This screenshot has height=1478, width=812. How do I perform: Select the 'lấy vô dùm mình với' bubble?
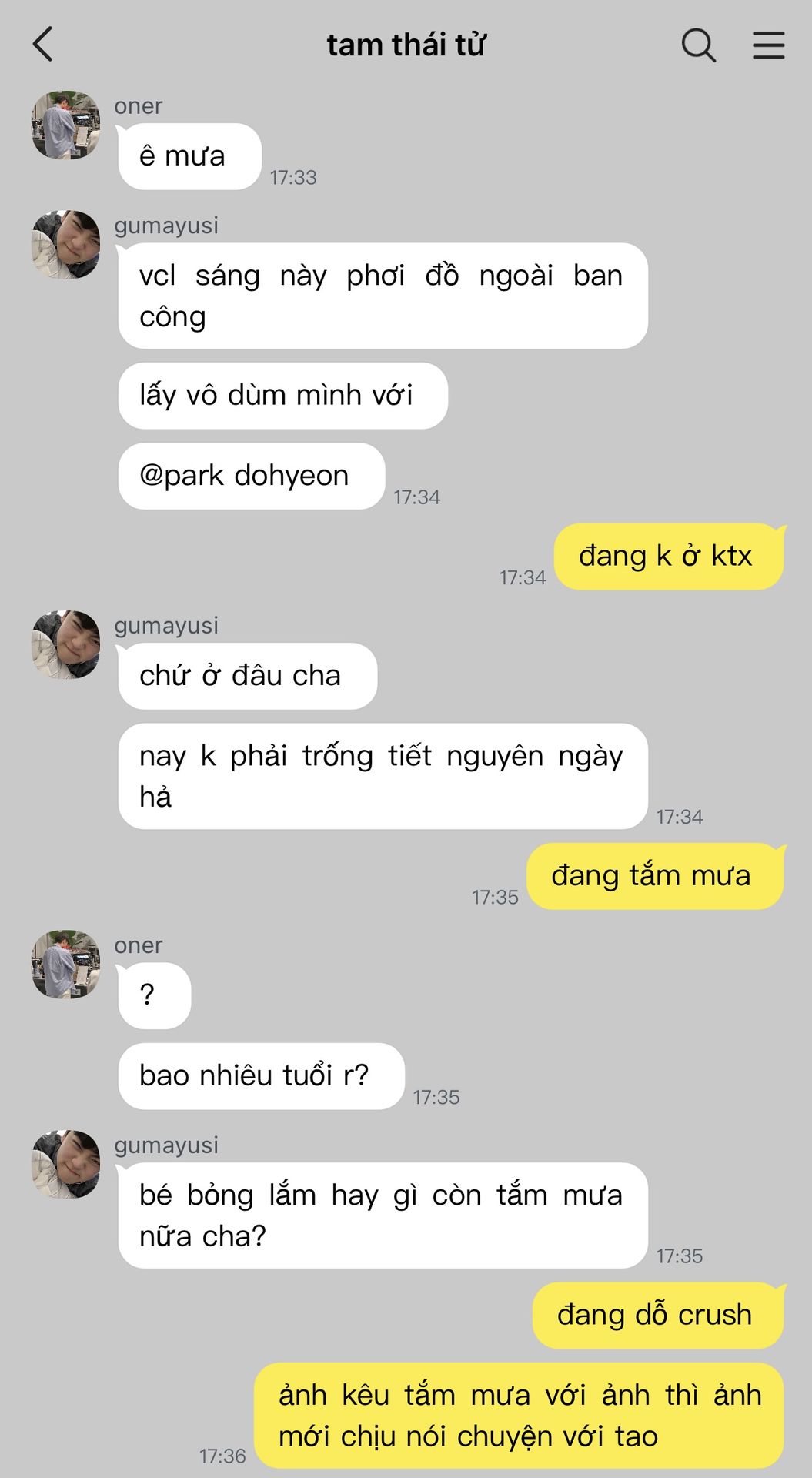(x=282, y=396)
